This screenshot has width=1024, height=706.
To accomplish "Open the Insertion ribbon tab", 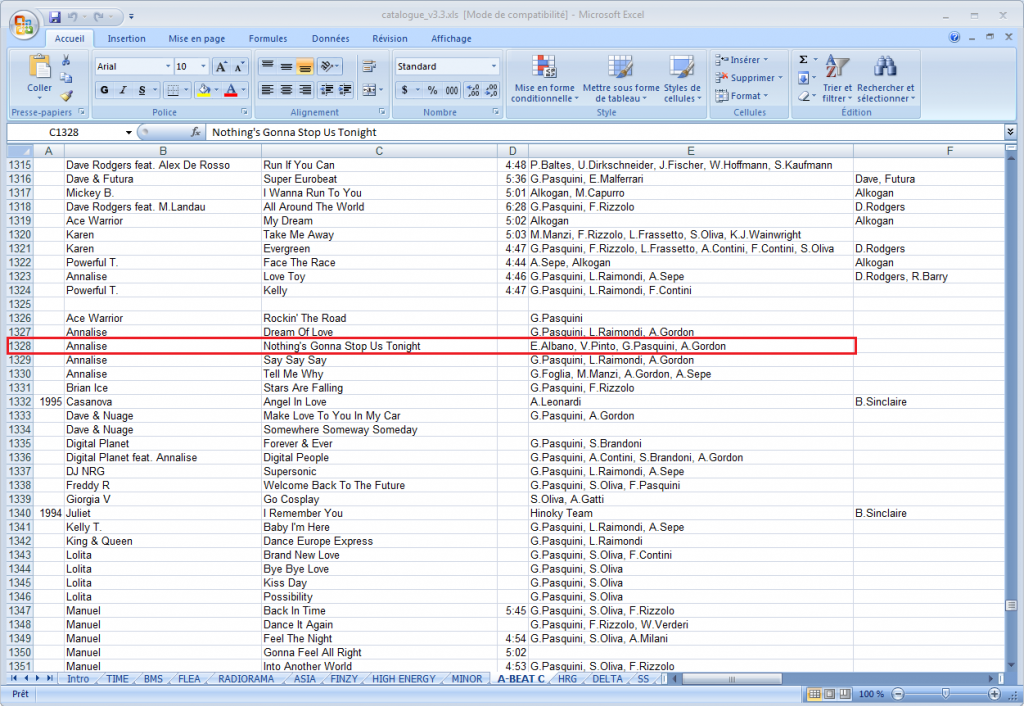I will point(127,39).
